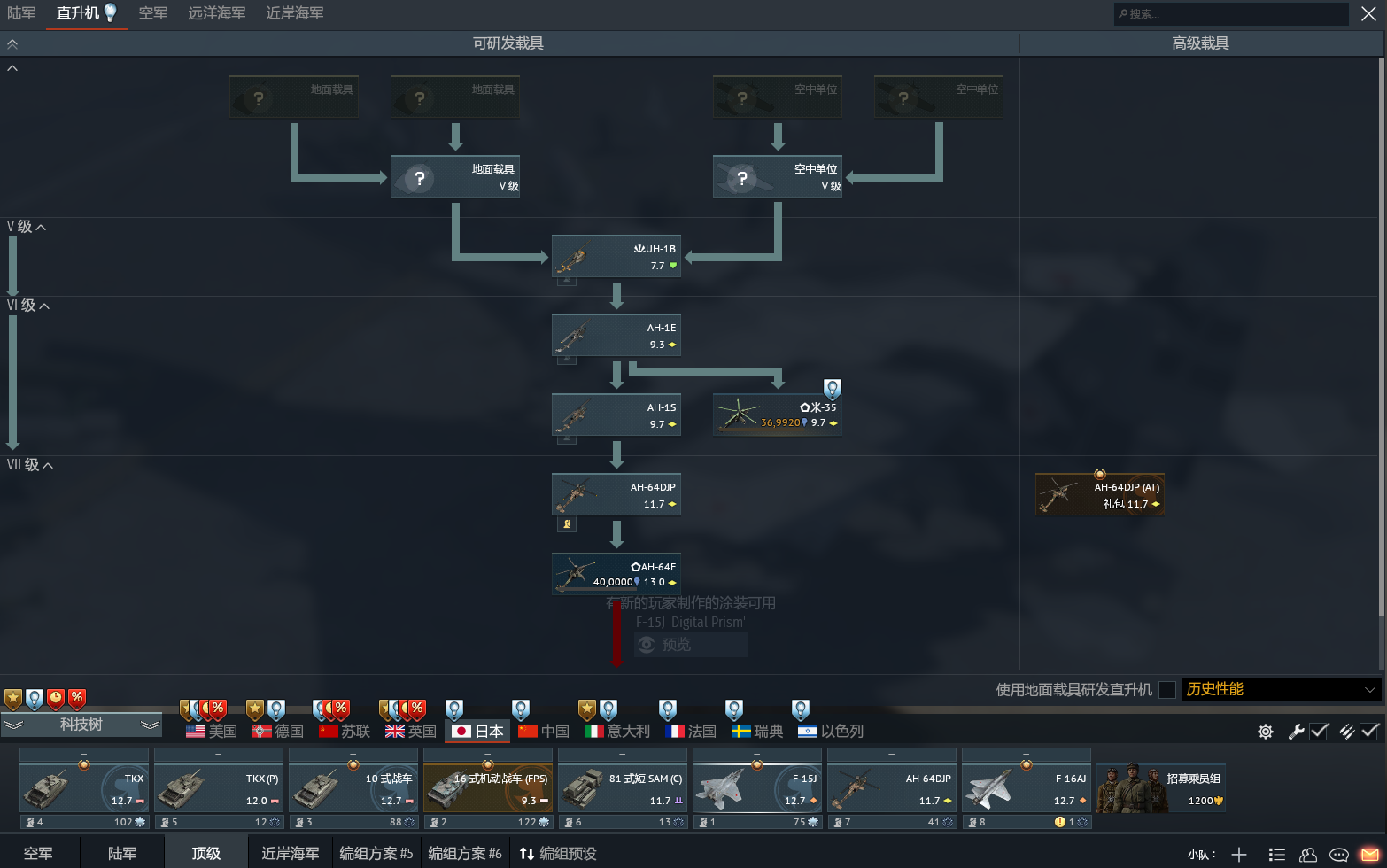Screen dimensions: 1387x868
Task: Open the mail inbox envelope icon
Action: pos(1369,855)
